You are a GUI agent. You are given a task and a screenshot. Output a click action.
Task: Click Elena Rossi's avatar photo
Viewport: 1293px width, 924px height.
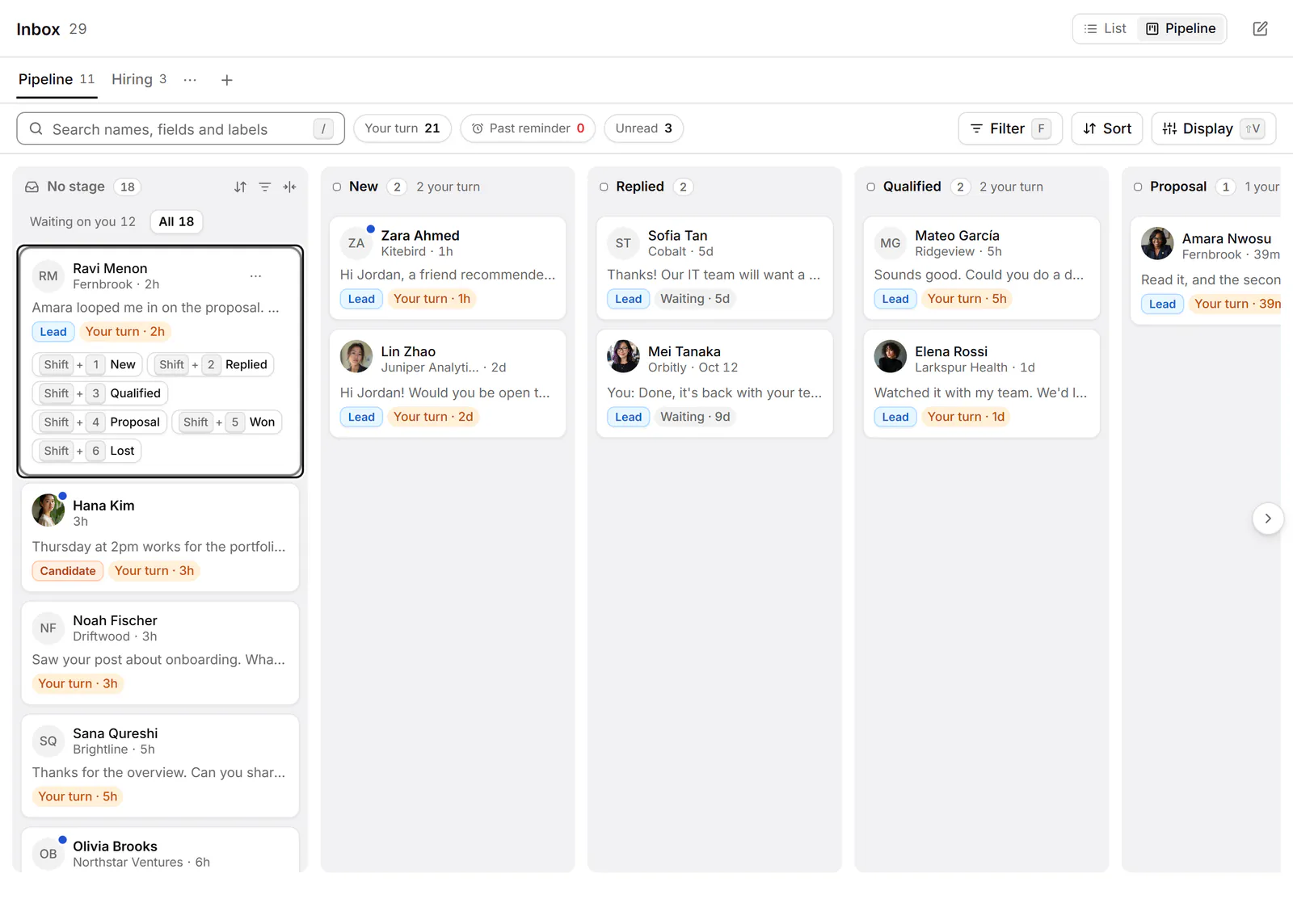(891, 356)
